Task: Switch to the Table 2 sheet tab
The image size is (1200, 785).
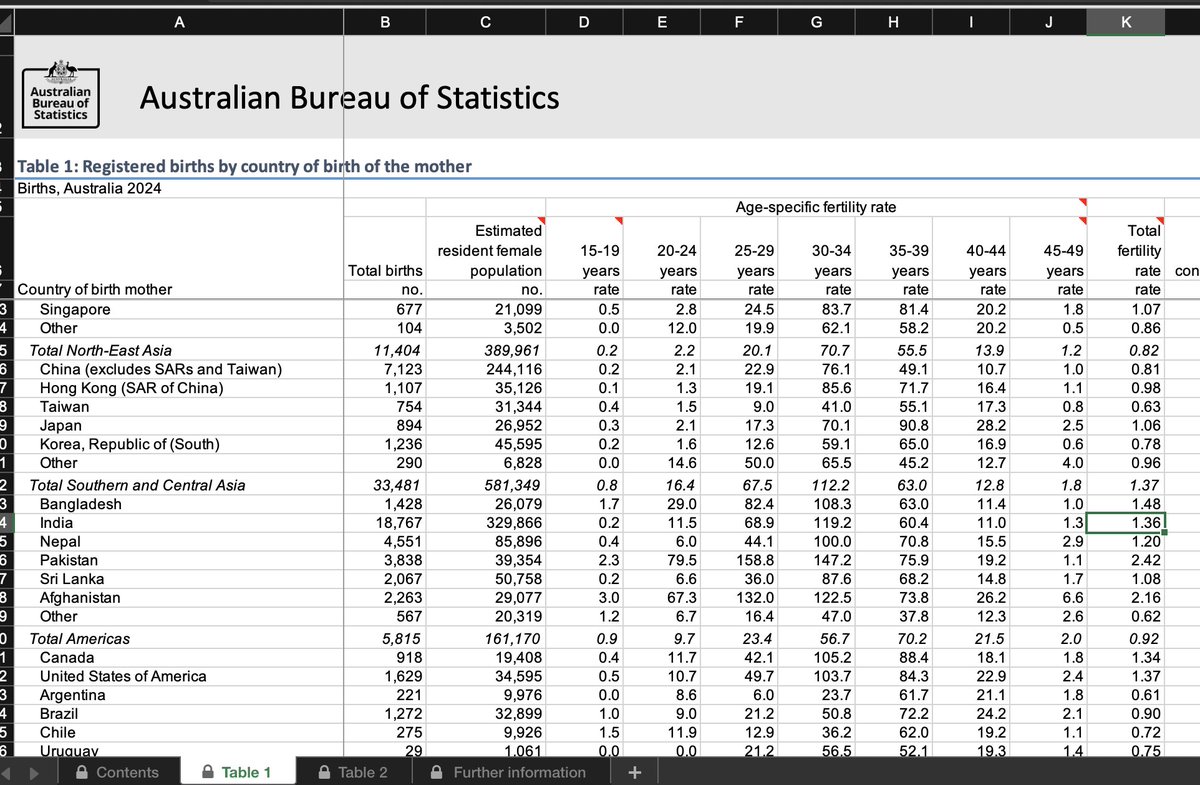Action: [x=352, y=772]
